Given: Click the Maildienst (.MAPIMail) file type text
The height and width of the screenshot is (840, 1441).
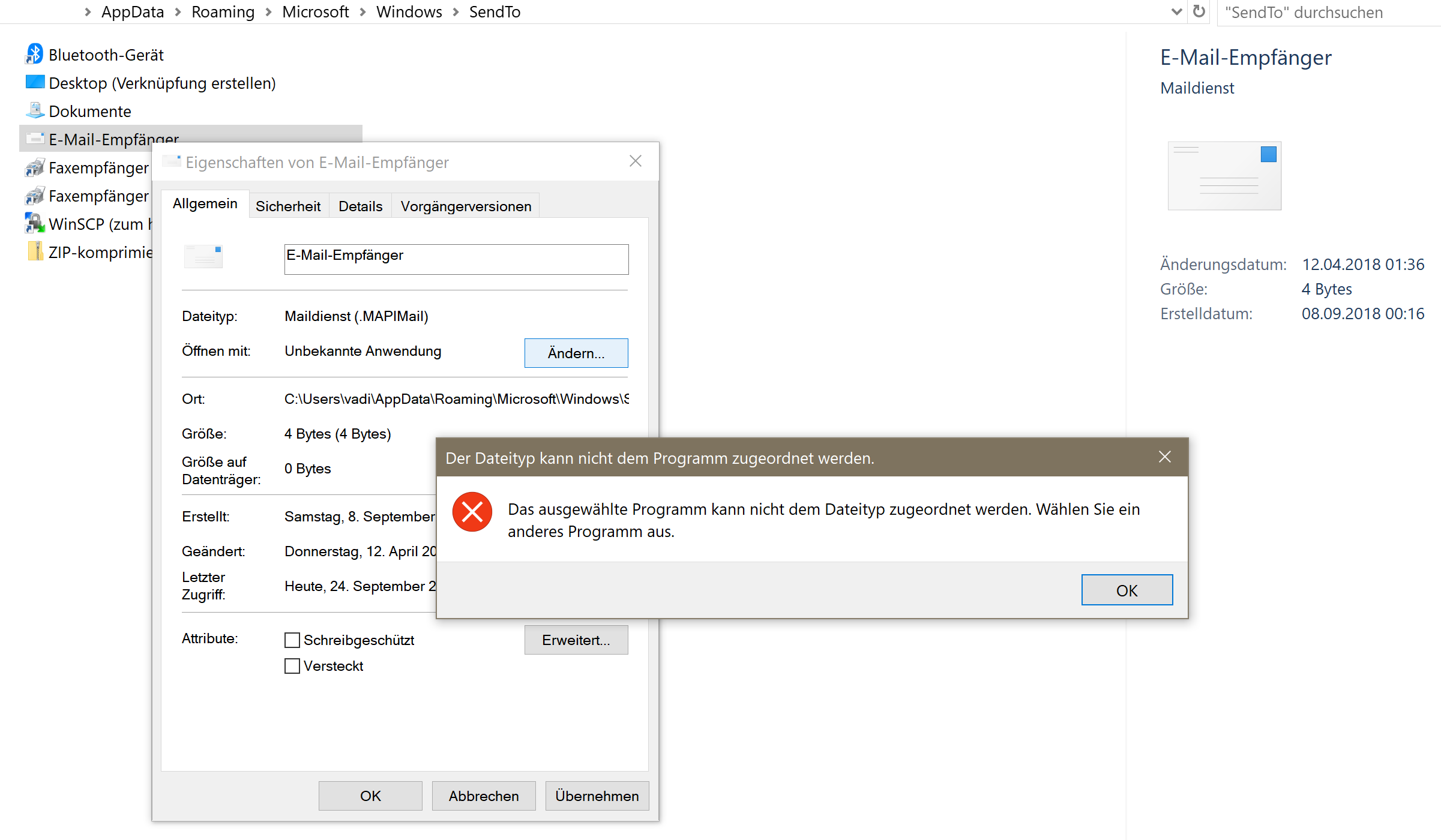Looking at the screenshot, I should point(356,316).
